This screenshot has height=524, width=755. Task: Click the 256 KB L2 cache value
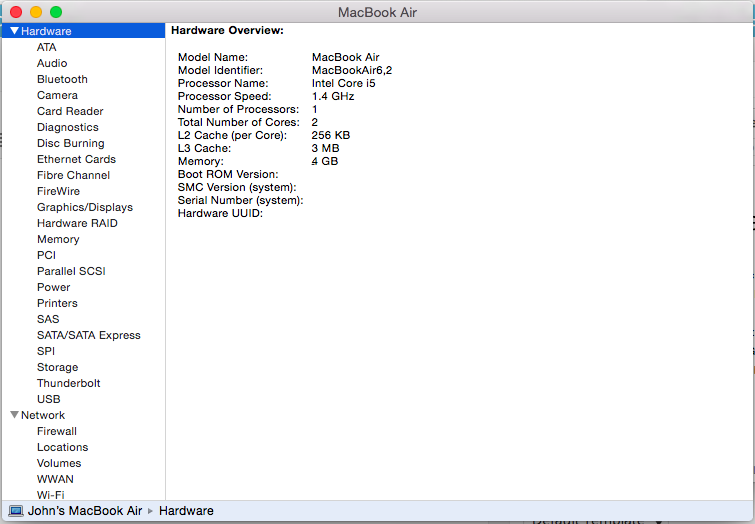click(x=331, y=135)
